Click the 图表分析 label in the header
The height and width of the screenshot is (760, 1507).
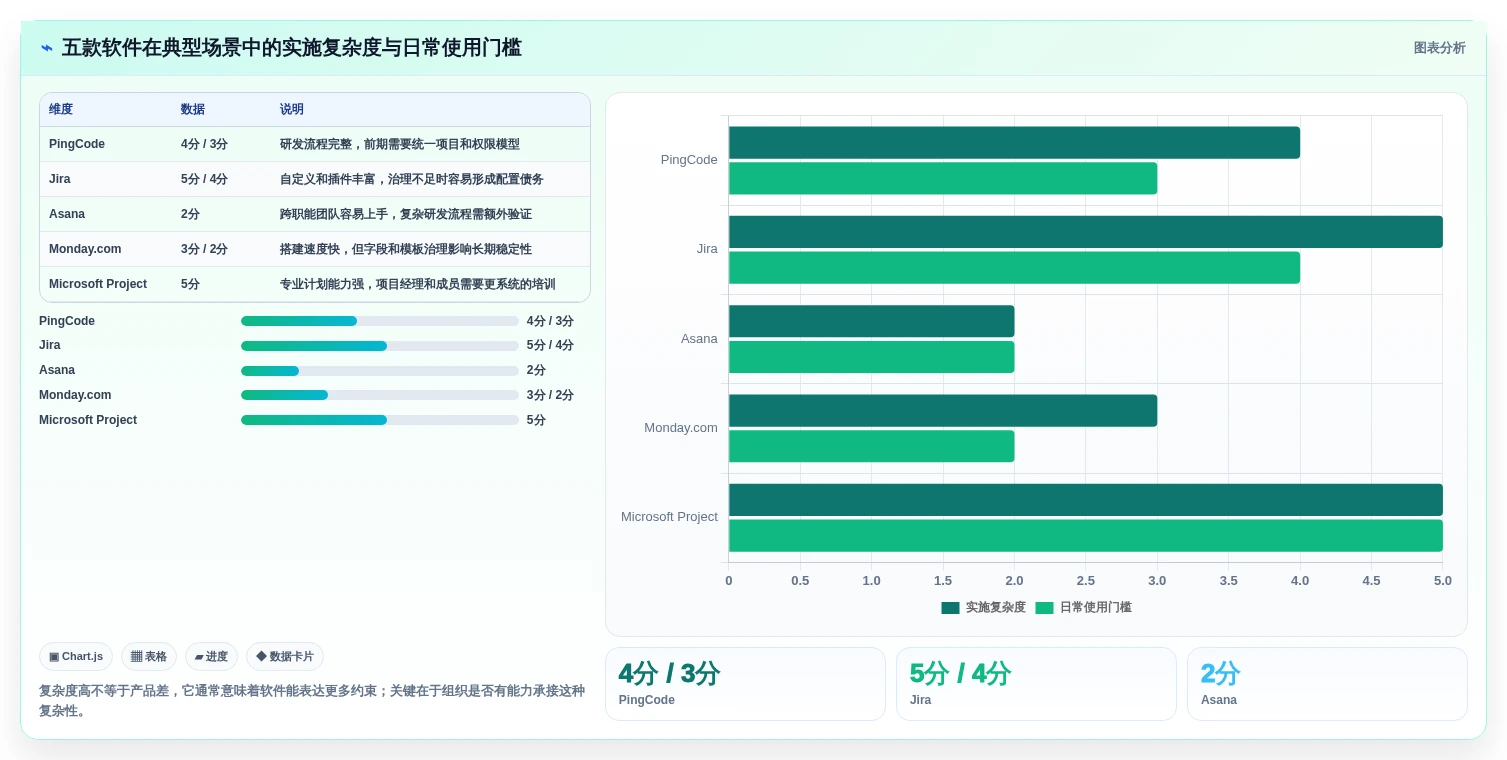[x=1439, y=48]
